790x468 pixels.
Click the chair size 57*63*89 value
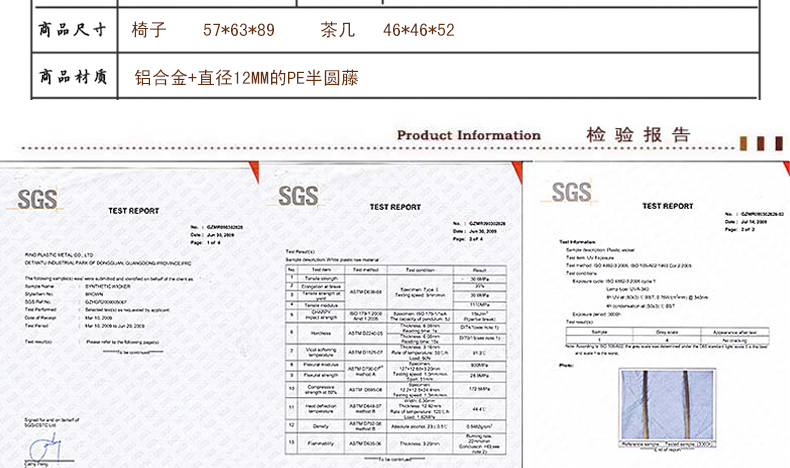click(x=238, y=30)
